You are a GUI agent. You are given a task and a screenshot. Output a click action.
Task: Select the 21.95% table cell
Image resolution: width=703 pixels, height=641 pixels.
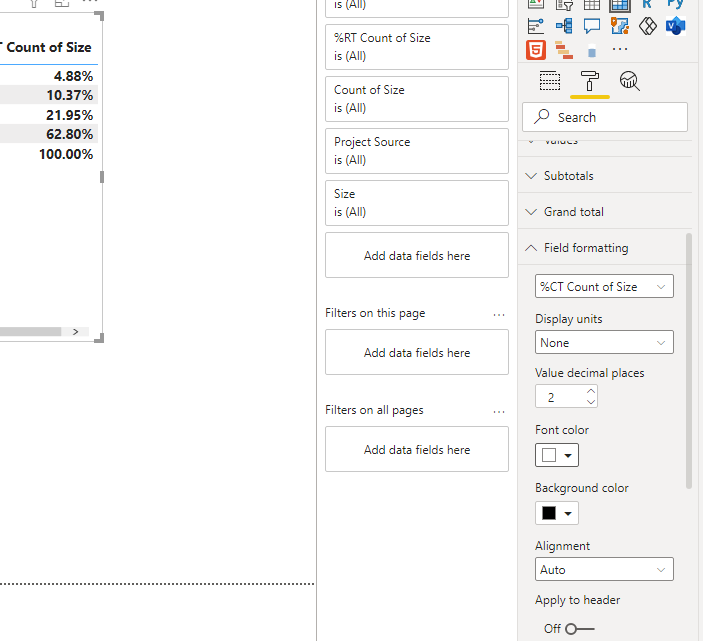coord(69,115)
